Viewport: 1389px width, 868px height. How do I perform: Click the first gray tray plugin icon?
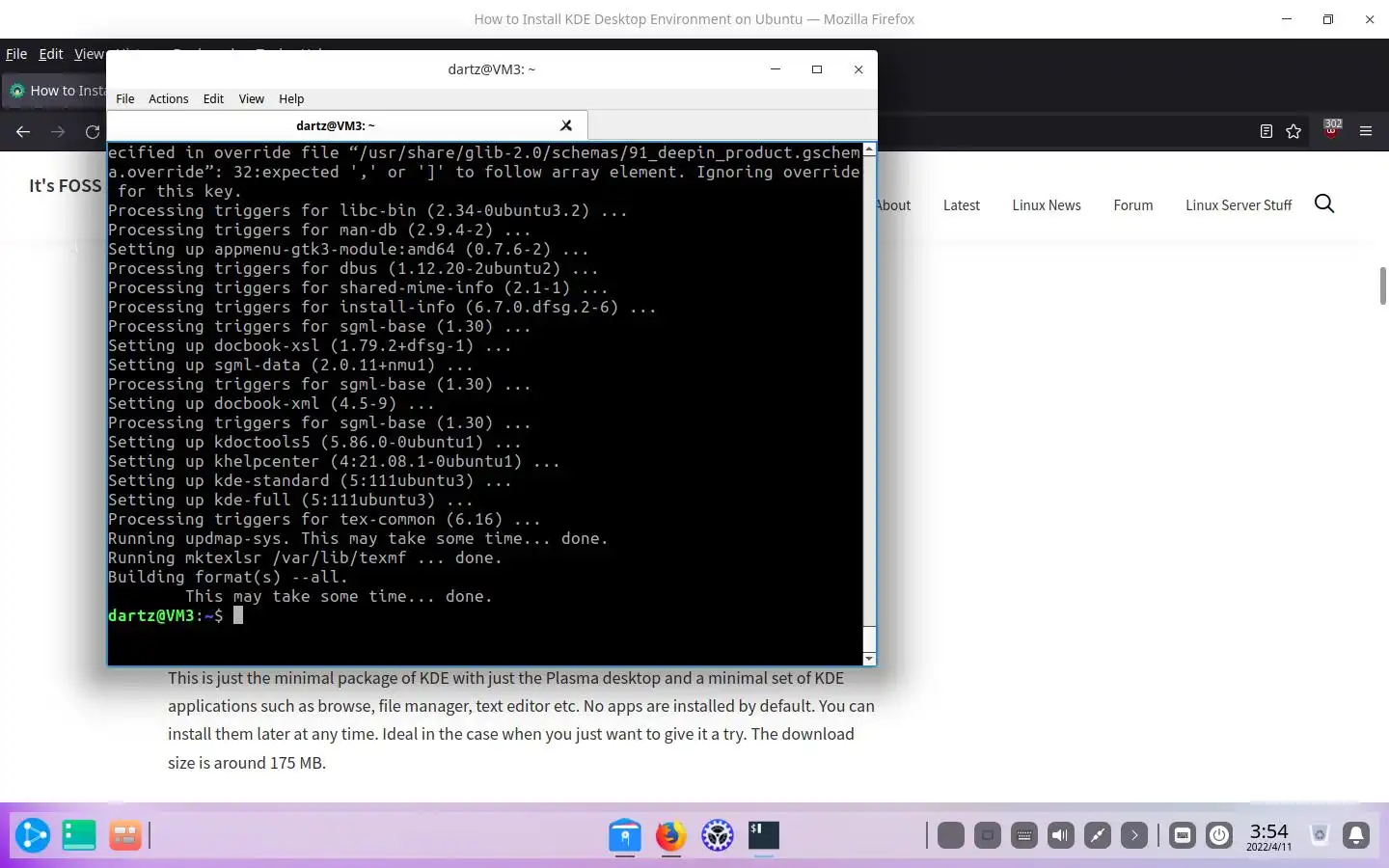point(951,835)
